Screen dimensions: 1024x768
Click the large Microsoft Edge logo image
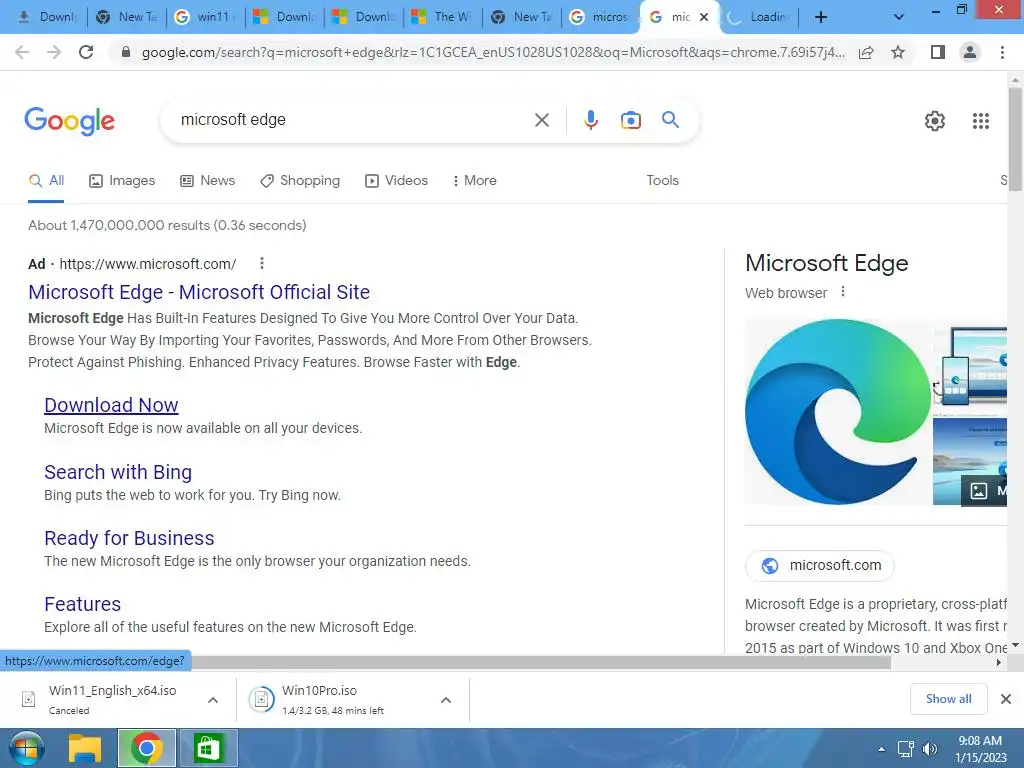point(838,411)
